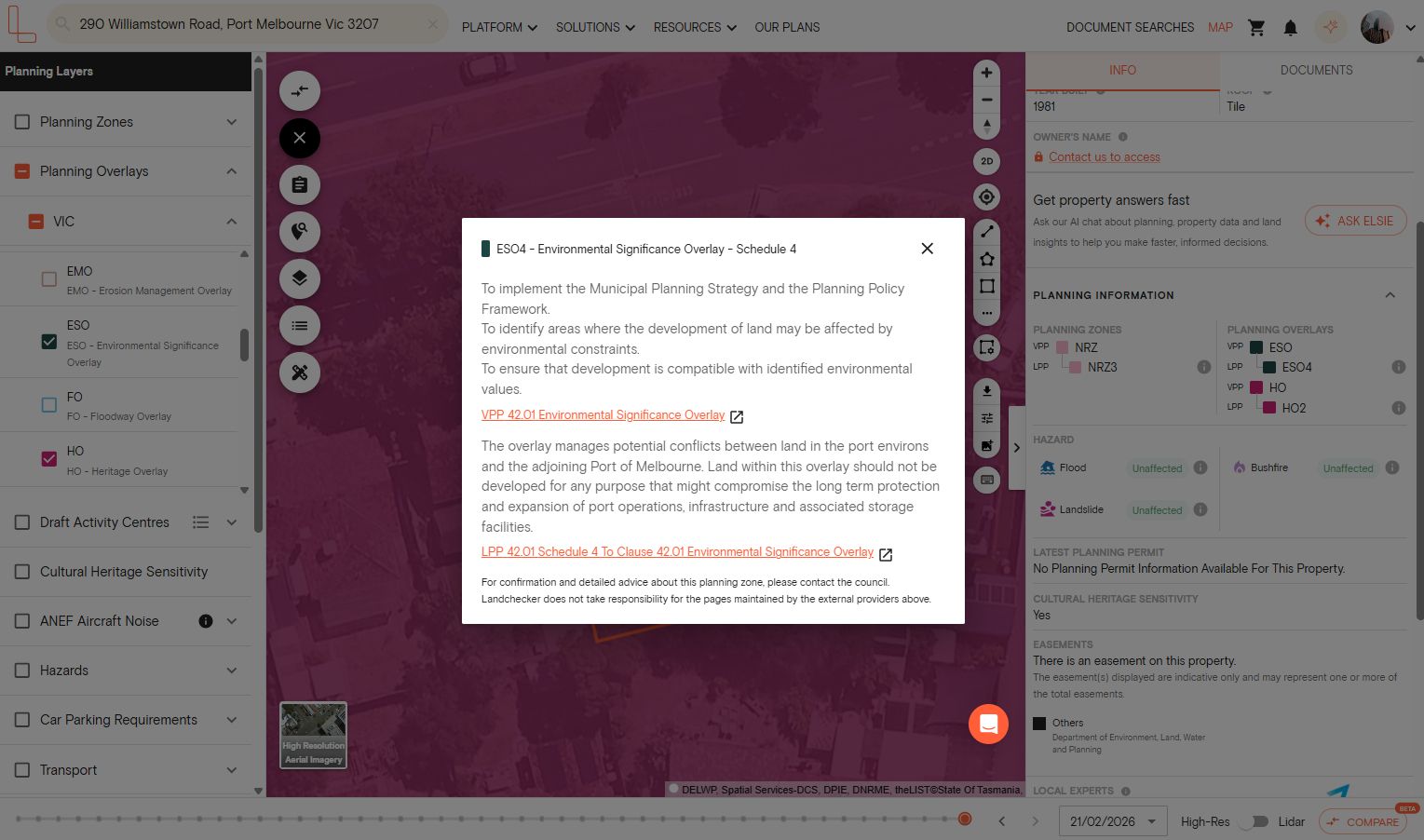Screen dimensions: 1424x840
Task: Close the ESO4 overlay dialog
Action: tap(927, 249)
